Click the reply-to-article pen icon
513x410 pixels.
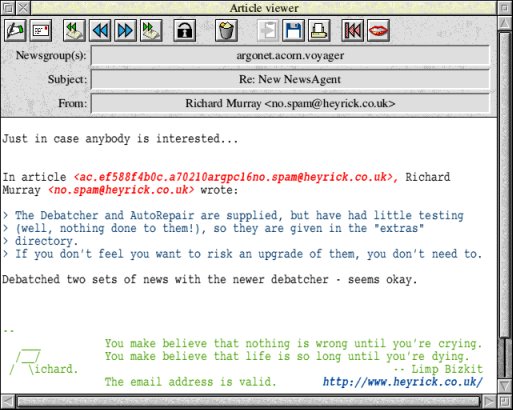point(15,30)
